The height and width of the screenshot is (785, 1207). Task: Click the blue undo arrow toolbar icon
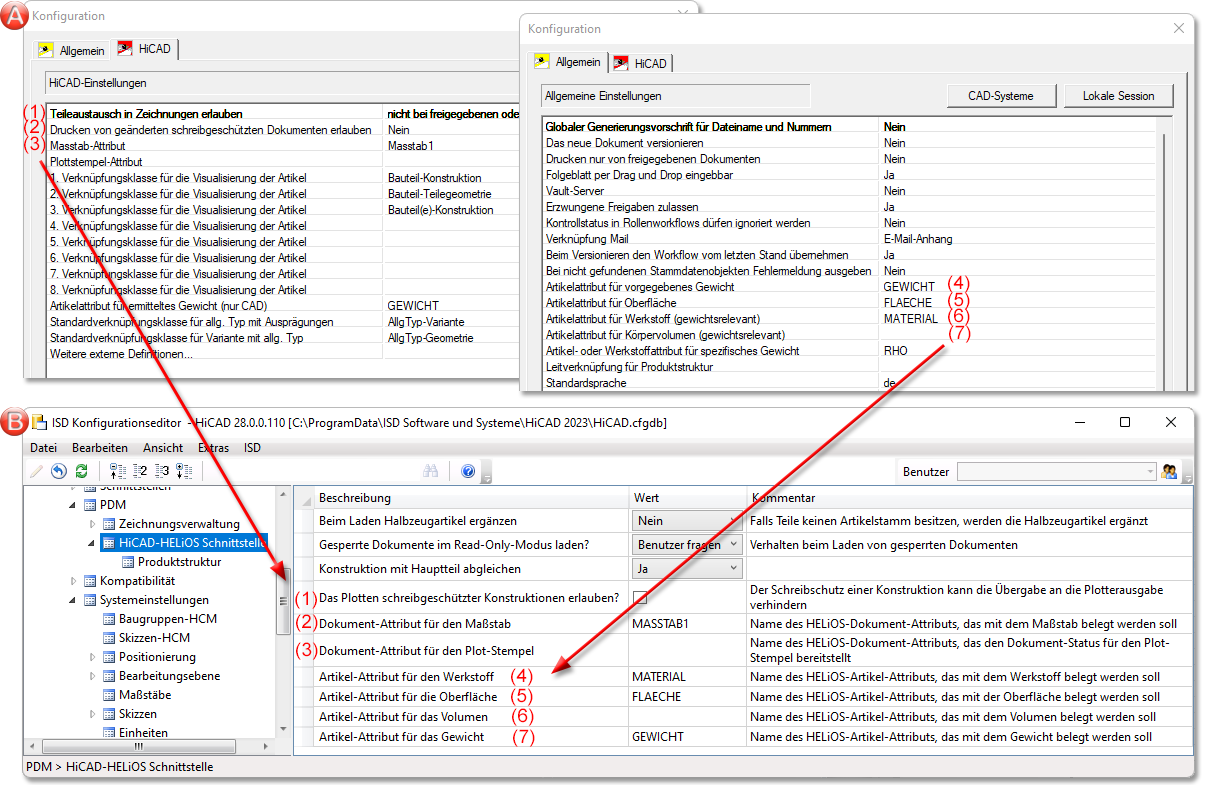[x=58, y=471]
